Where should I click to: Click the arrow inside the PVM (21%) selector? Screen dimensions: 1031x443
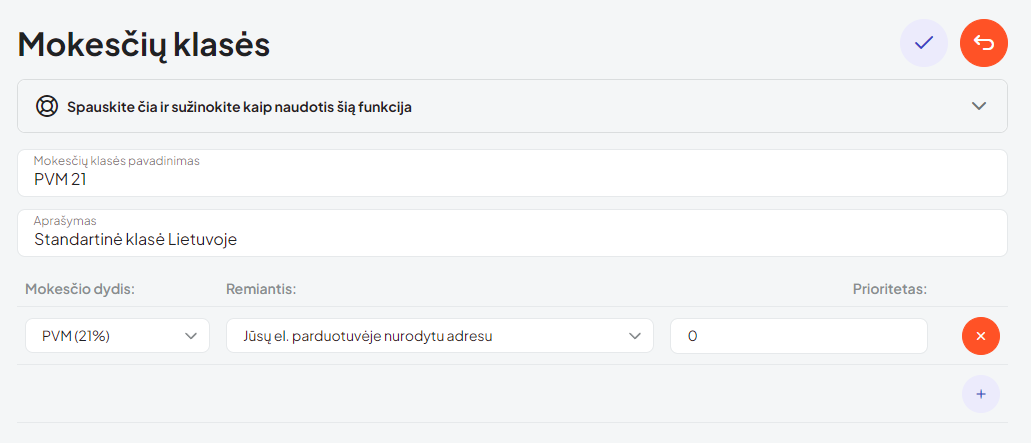pyautogui.click(x=192, y=336)
